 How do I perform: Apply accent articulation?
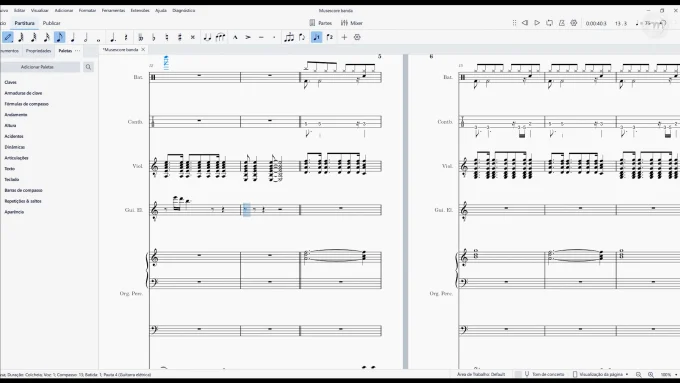pyautogui.click(x=248, y=37)
